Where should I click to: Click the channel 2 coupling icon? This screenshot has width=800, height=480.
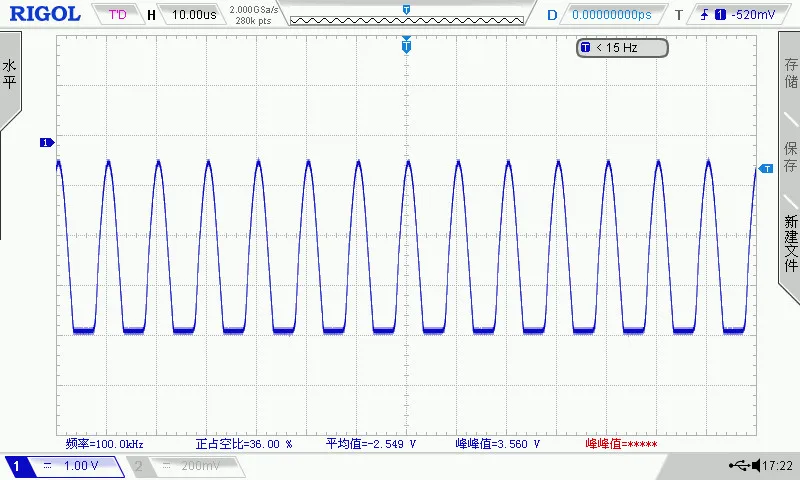[166, 466]
